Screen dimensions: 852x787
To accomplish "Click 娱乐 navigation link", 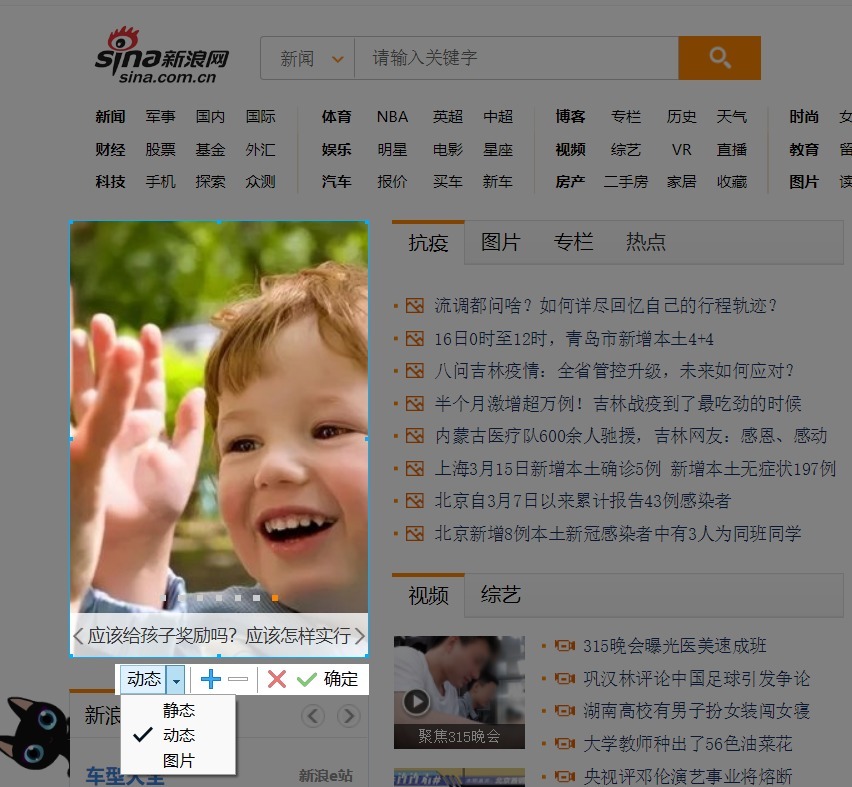I will (336, 149).
